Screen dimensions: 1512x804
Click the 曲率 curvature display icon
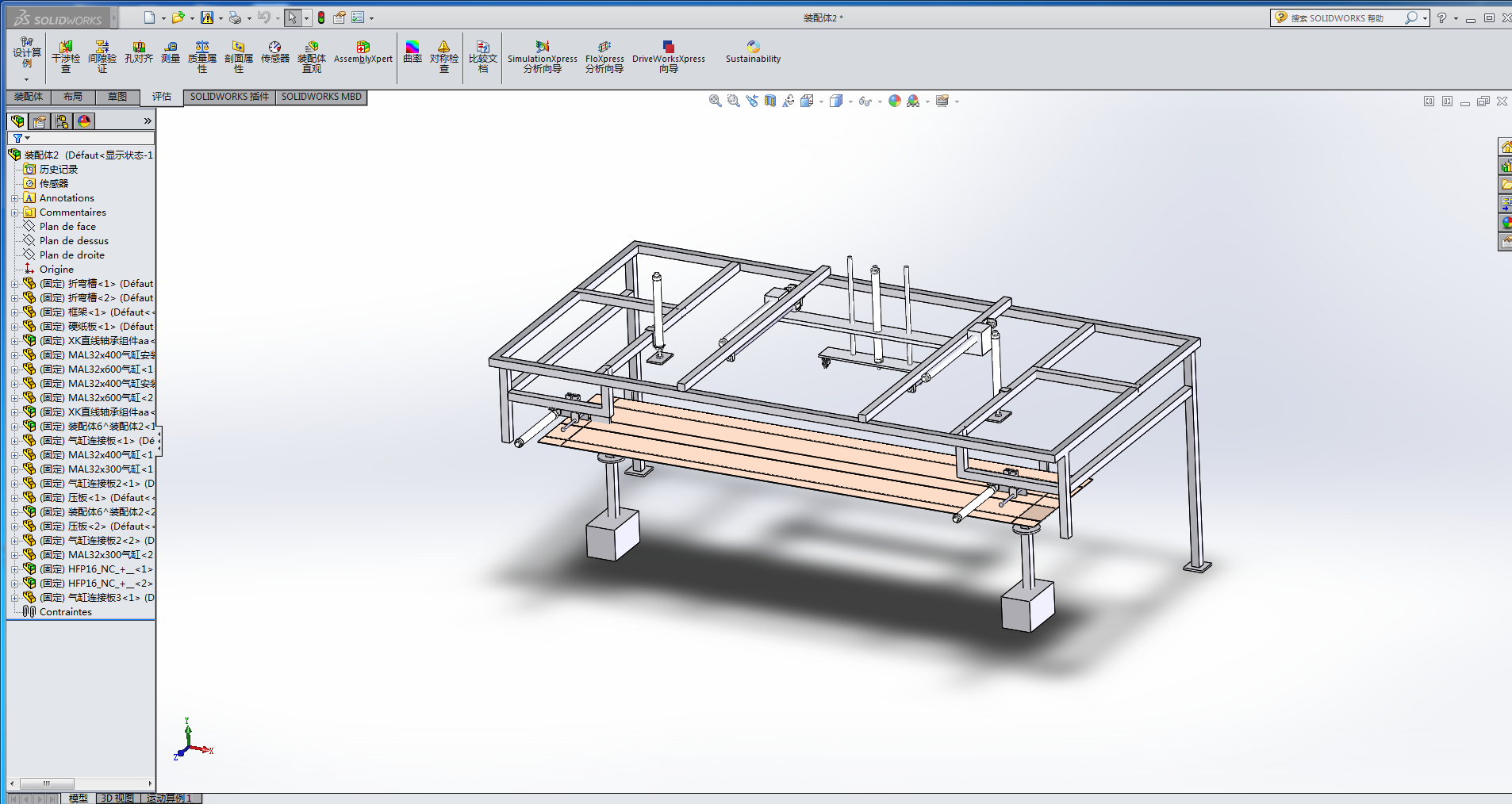click(x=413, y=52)
